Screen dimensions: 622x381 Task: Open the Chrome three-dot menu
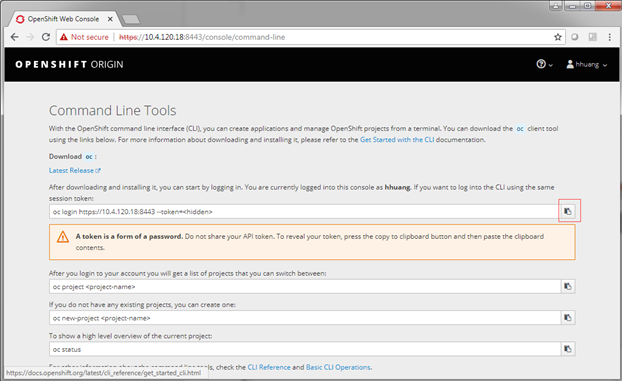point(609,37)
